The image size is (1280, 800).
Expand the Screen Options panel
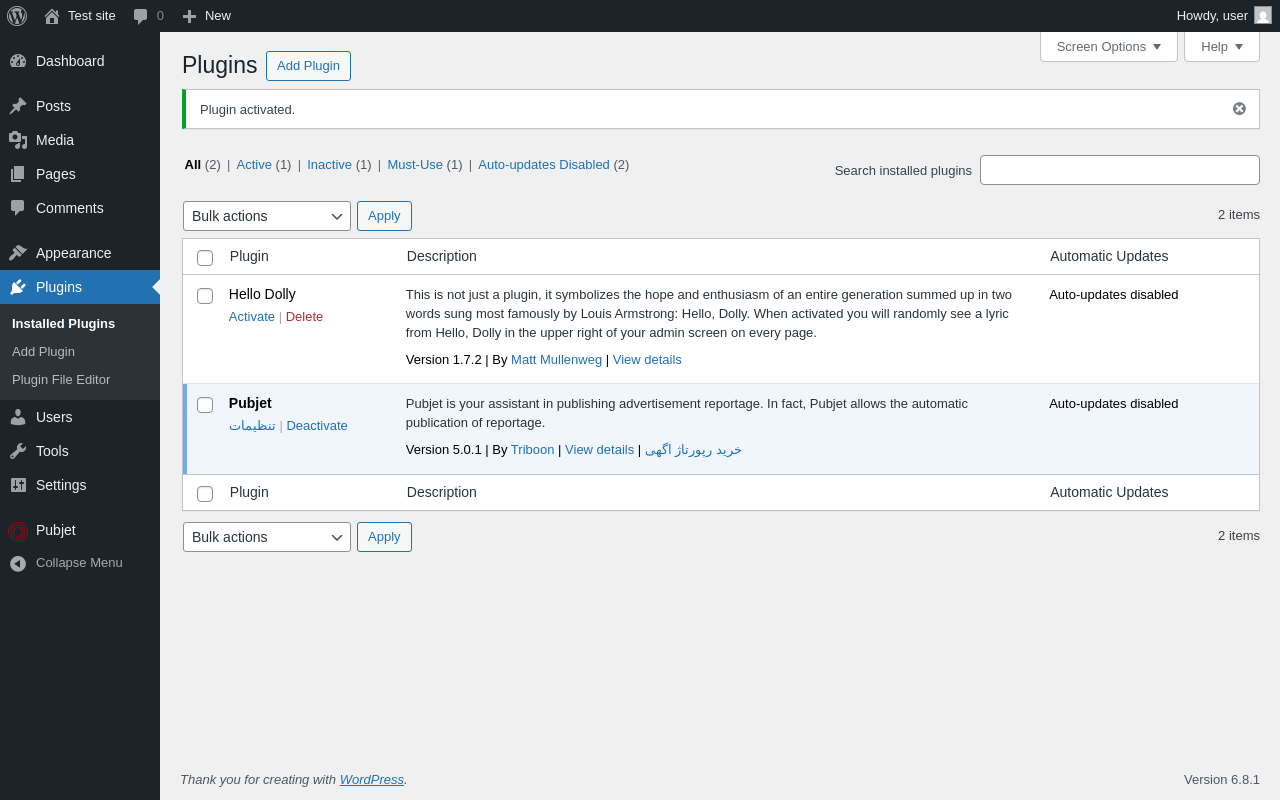tap(1108, 46)
